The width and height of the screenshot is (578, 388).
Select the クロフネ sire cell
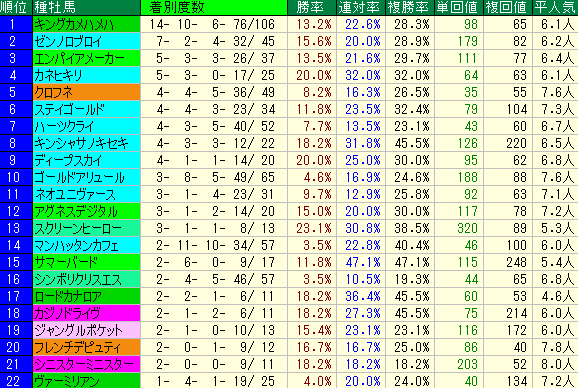[86, 92]
